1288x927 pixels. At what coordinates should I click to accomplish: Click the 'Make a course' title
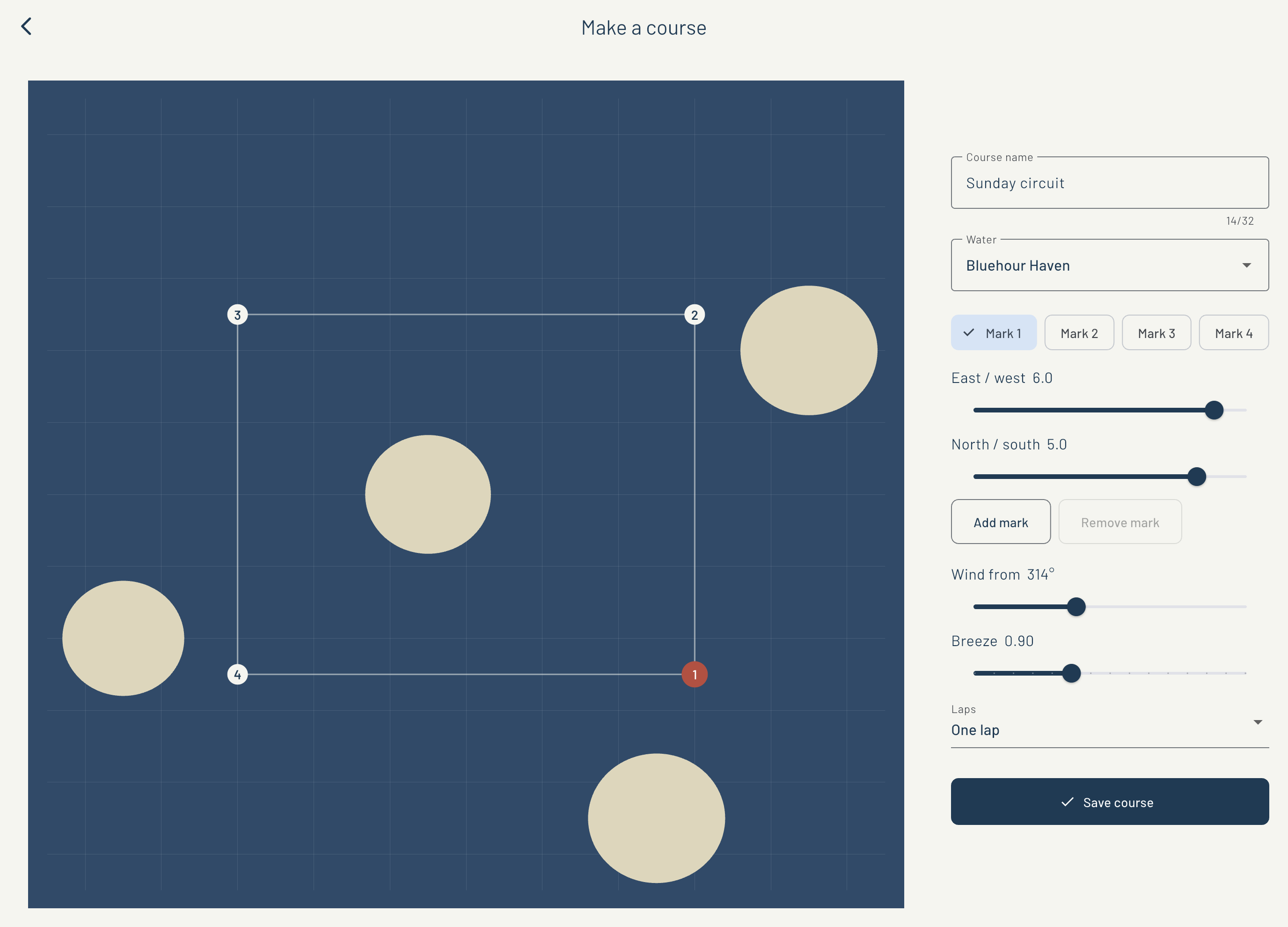[x=644, y=28]
